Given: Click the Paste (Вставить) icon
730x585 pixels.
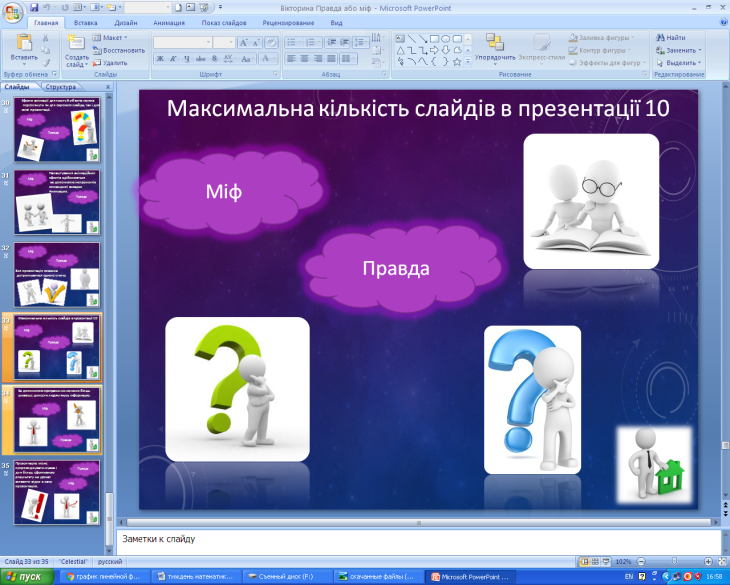Looking at the screenshot, I should click(x=23, y=43).
